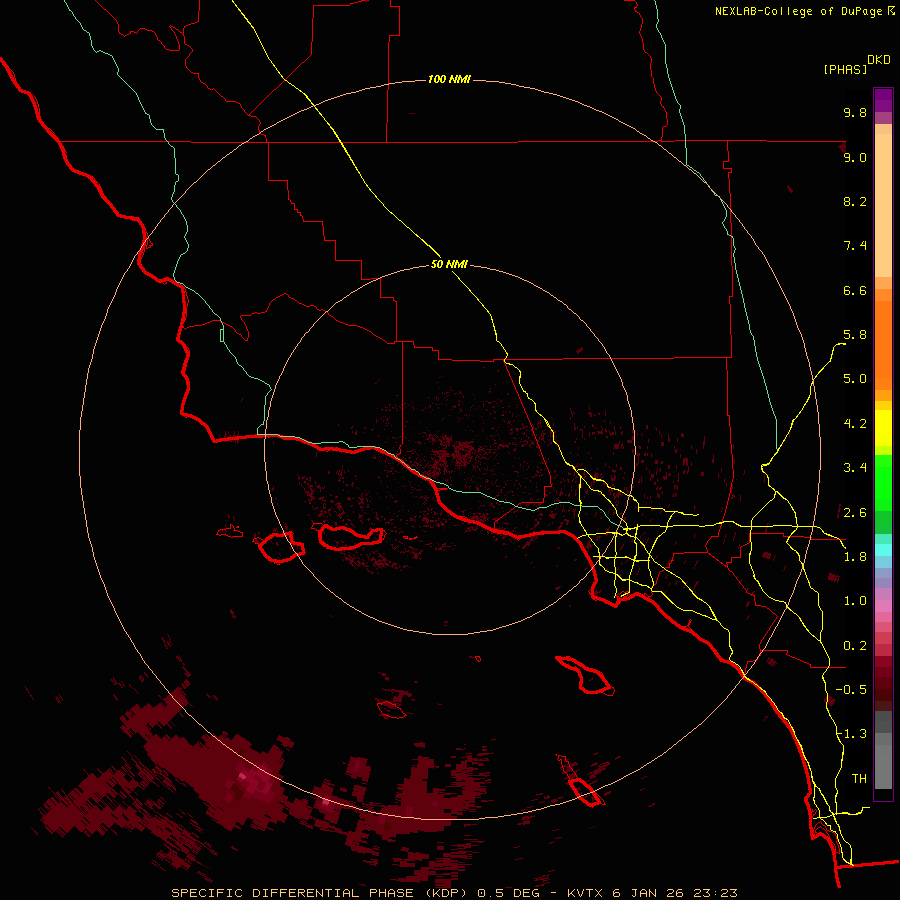
Task: Click the "DKD" label above the color bar
Action: tap(879, 60)
